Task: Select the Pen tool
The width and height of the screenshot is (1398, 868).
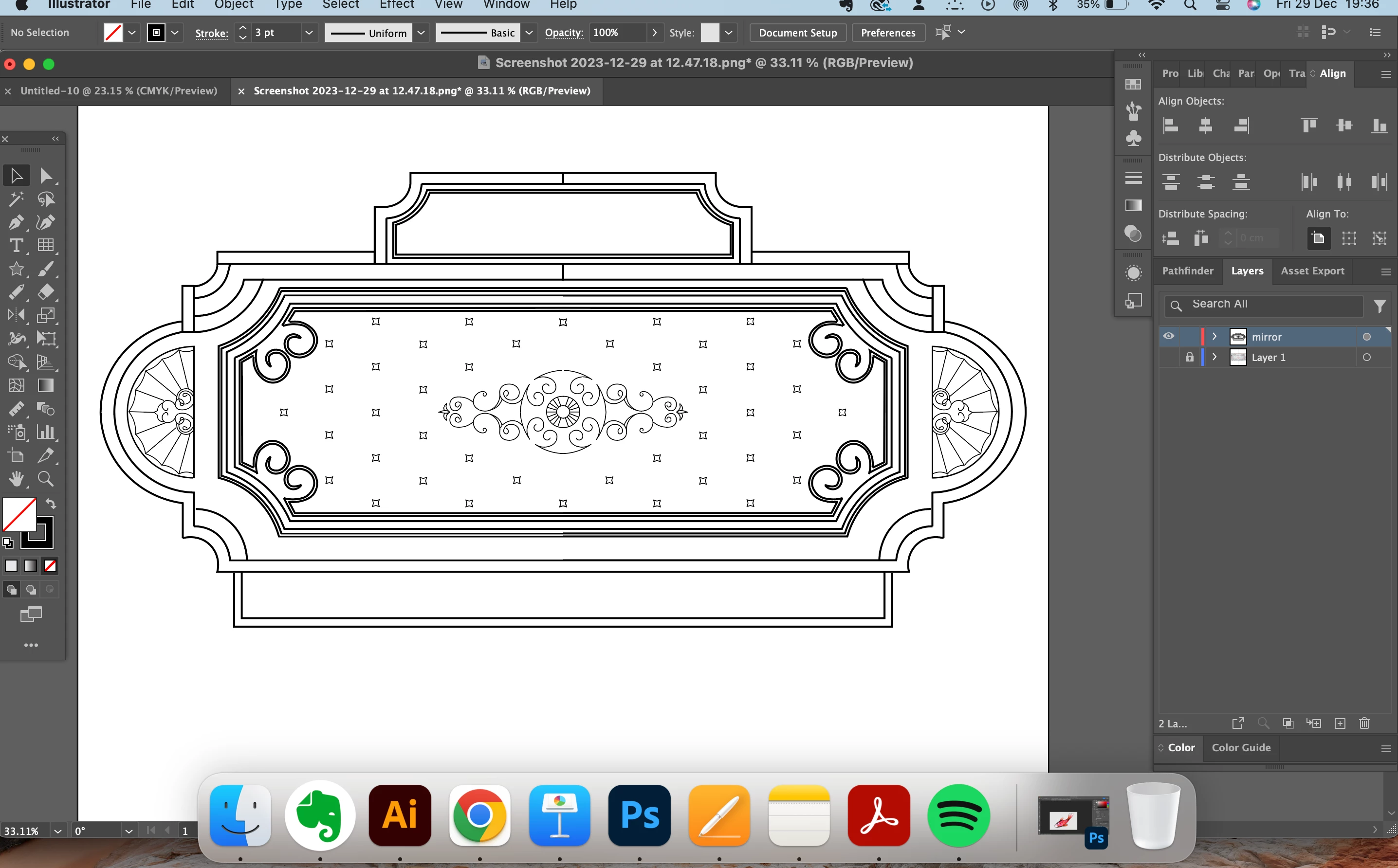Action: tap(16, 223)
